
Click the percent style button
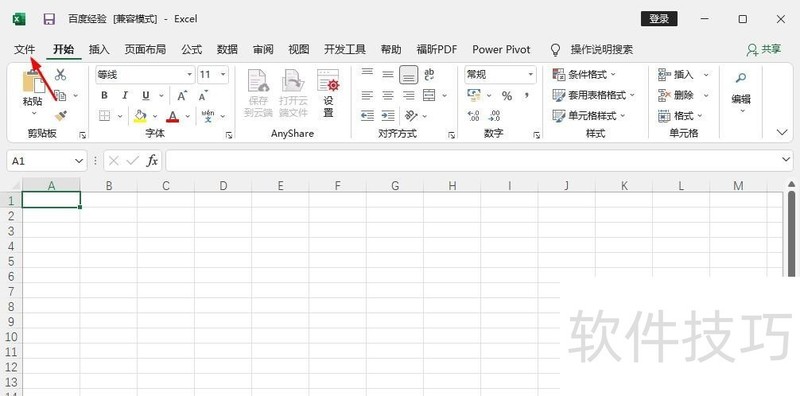(x=507, y=95)
